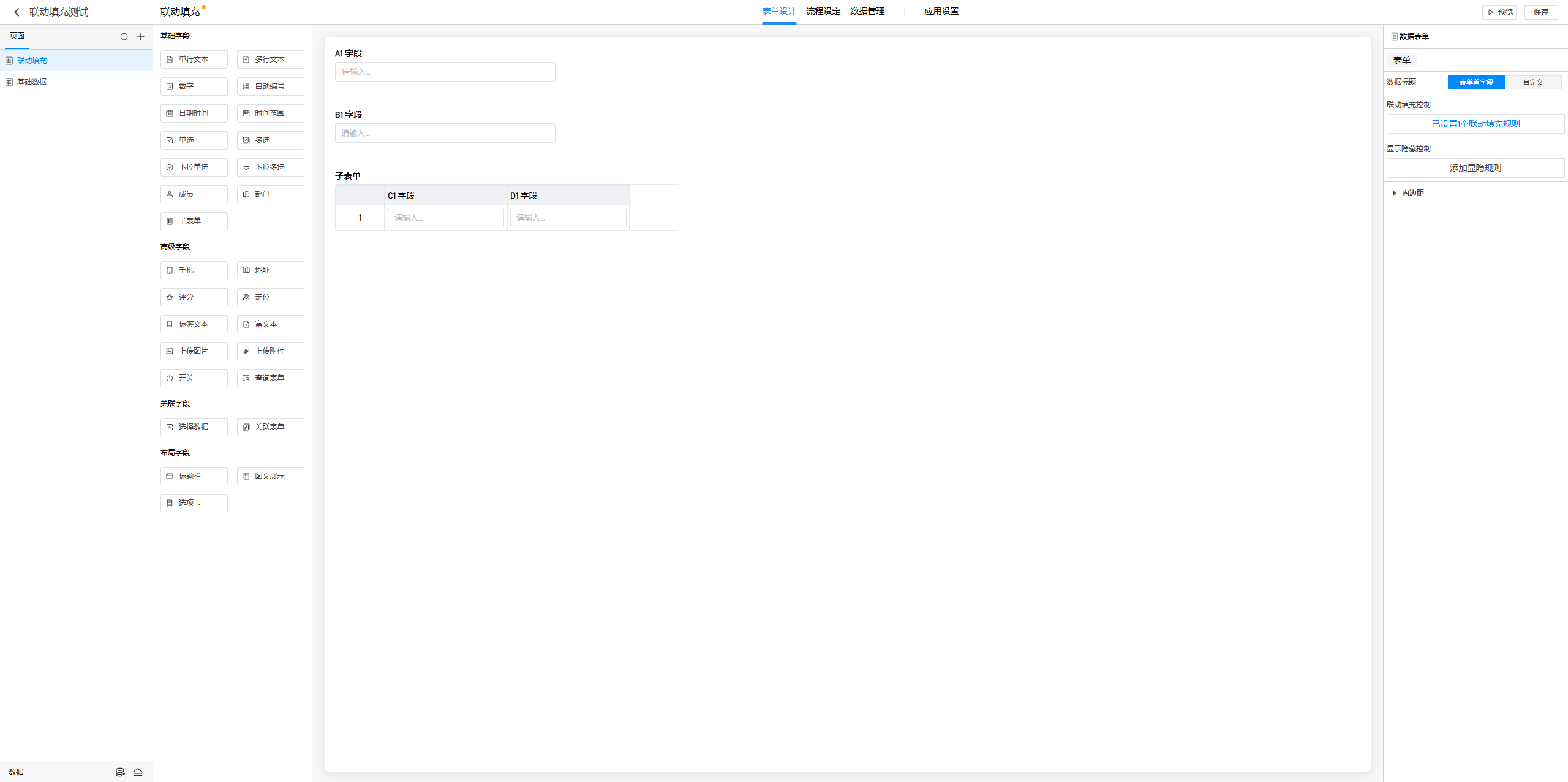Select the 下拉多选 field component

pyautogui.click(x=270, y=167)
